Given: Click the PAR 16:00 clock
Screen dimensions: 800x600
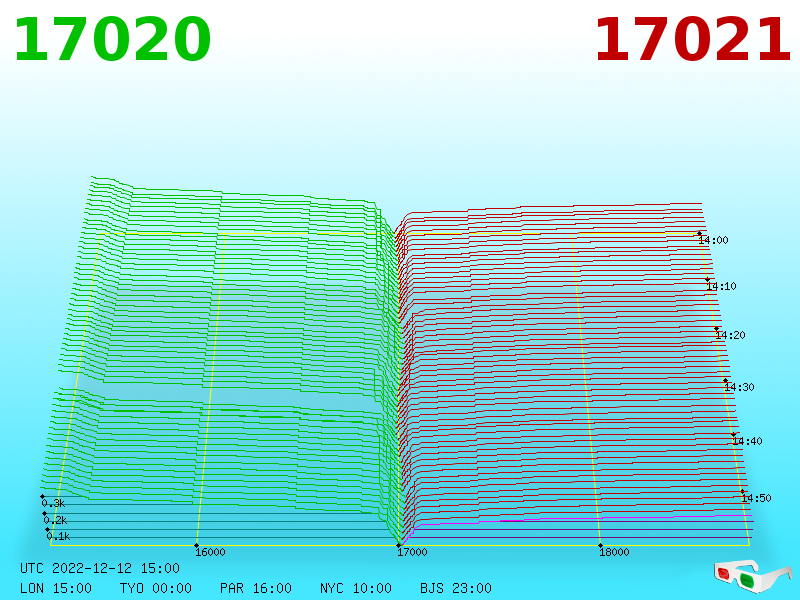Looking at the screenshot, I should [x=256, y=588].
